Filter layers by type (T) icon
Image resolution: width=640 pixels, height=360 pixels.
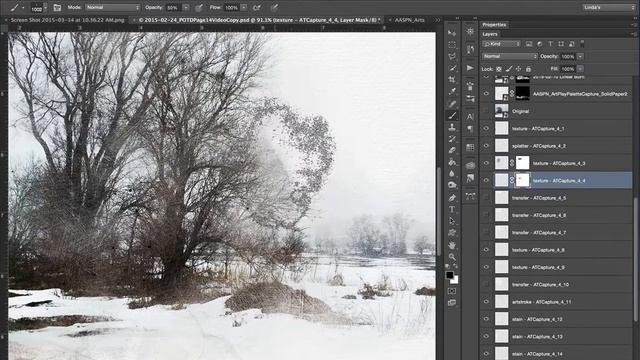(550, 44)
